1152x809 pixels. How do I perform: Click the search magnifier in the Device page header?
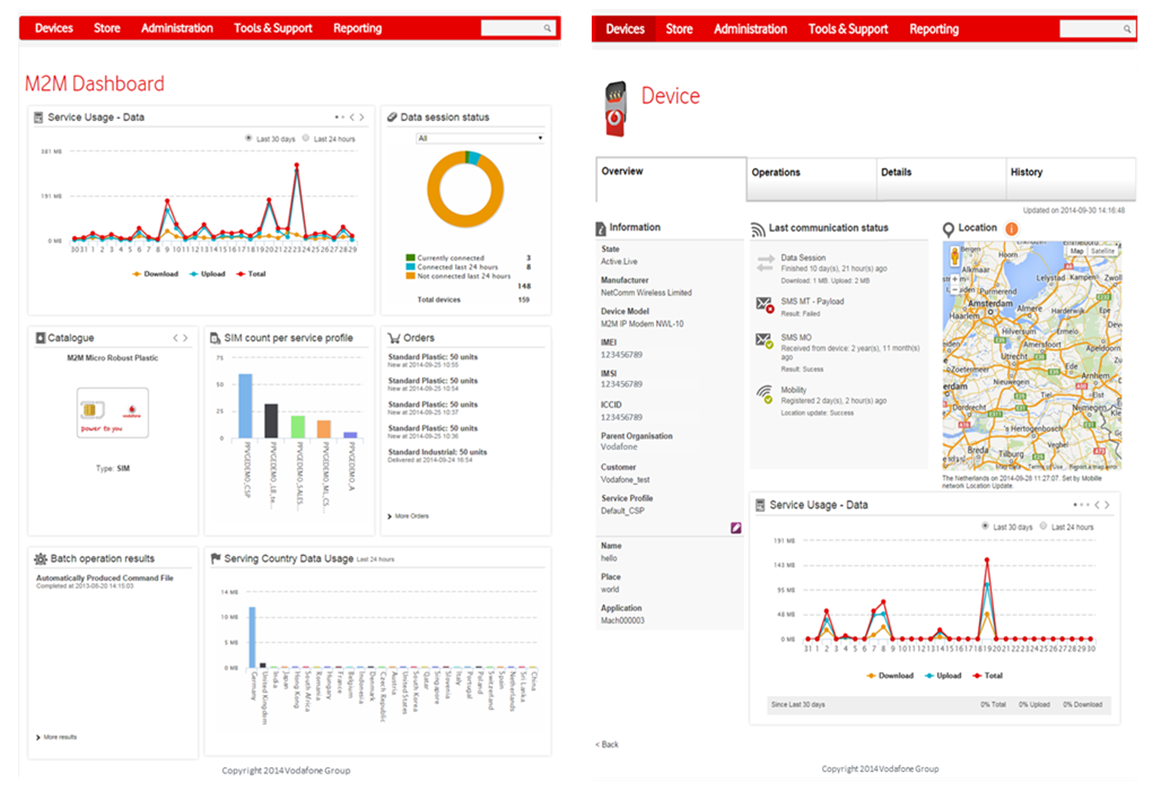[1127, 29]
